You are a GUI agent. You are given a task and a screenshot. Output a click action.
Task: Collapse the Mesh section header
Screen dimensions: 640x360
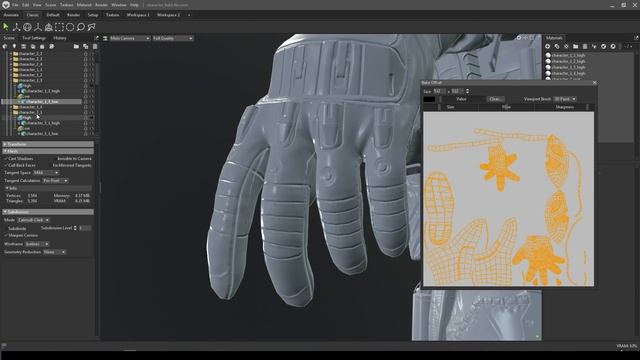48,151
